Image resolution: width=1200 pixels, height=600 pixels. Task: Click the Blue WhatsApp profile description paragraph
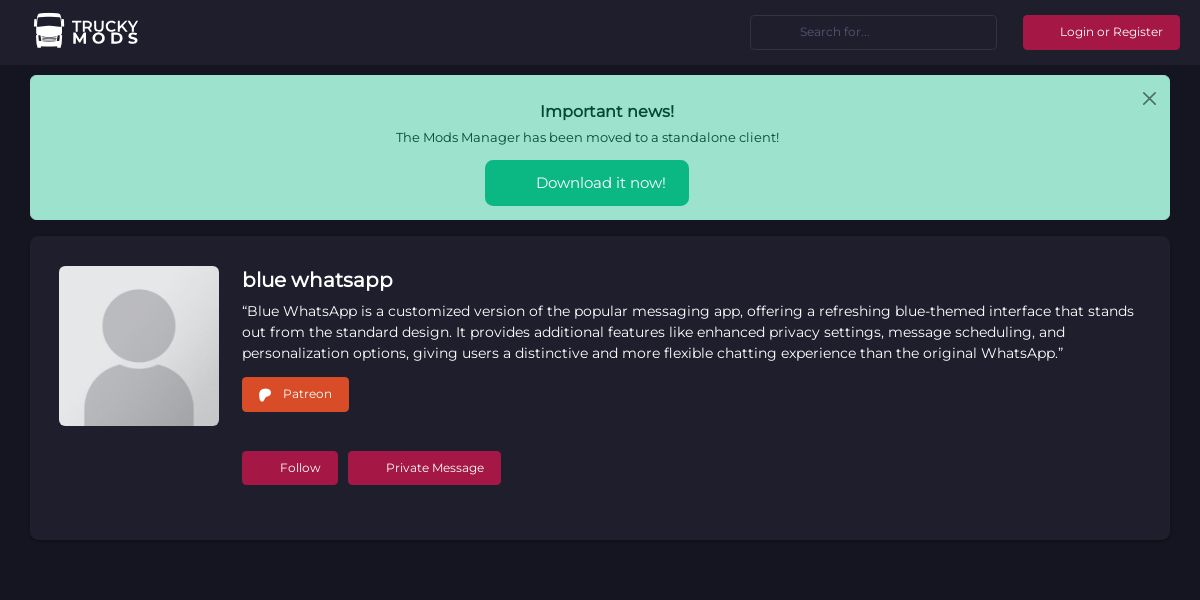pos(688,332)
